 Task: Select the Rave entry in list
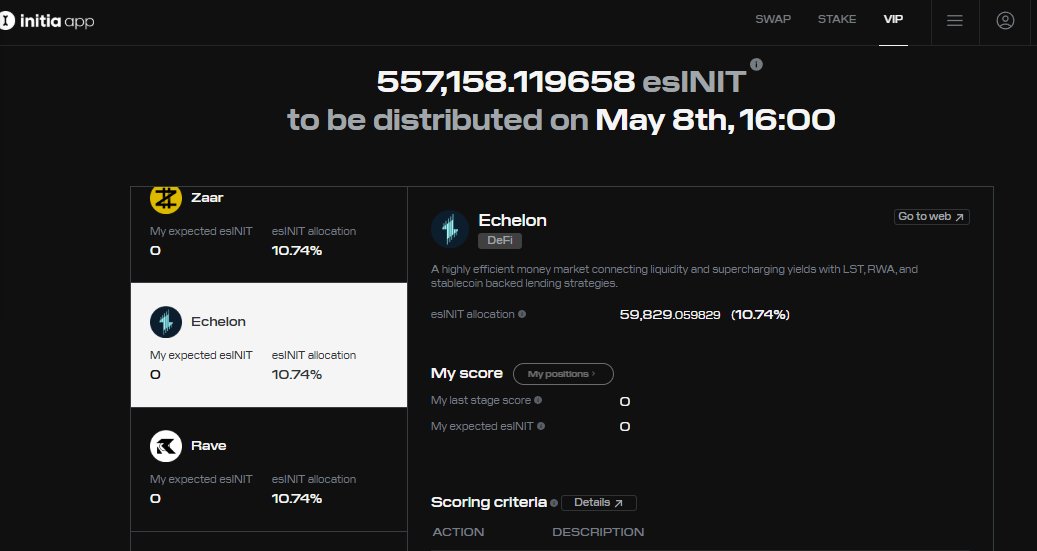pos(268,469)
